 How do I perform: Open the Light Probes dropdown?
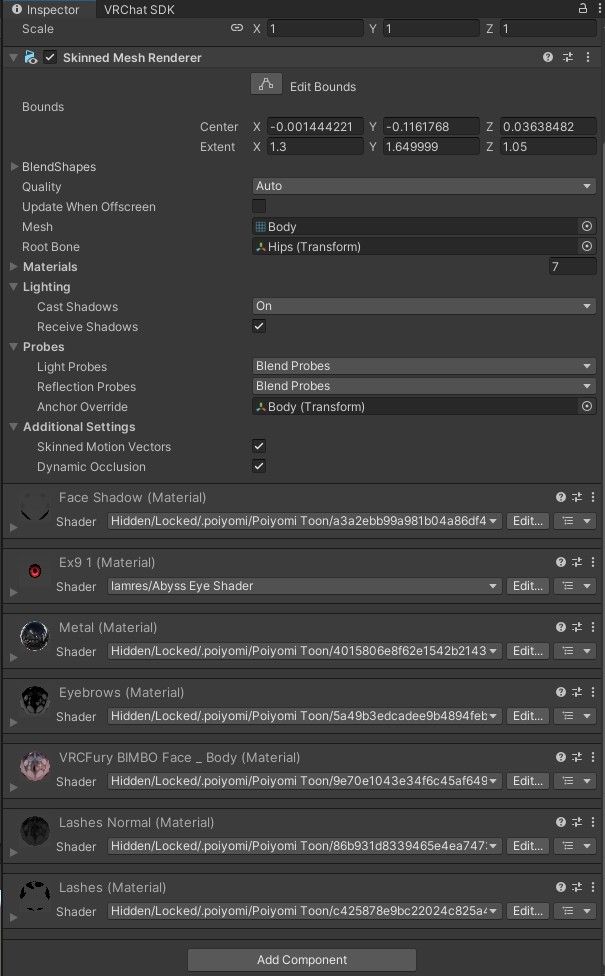pyautogui.click(x=424, y=366)
